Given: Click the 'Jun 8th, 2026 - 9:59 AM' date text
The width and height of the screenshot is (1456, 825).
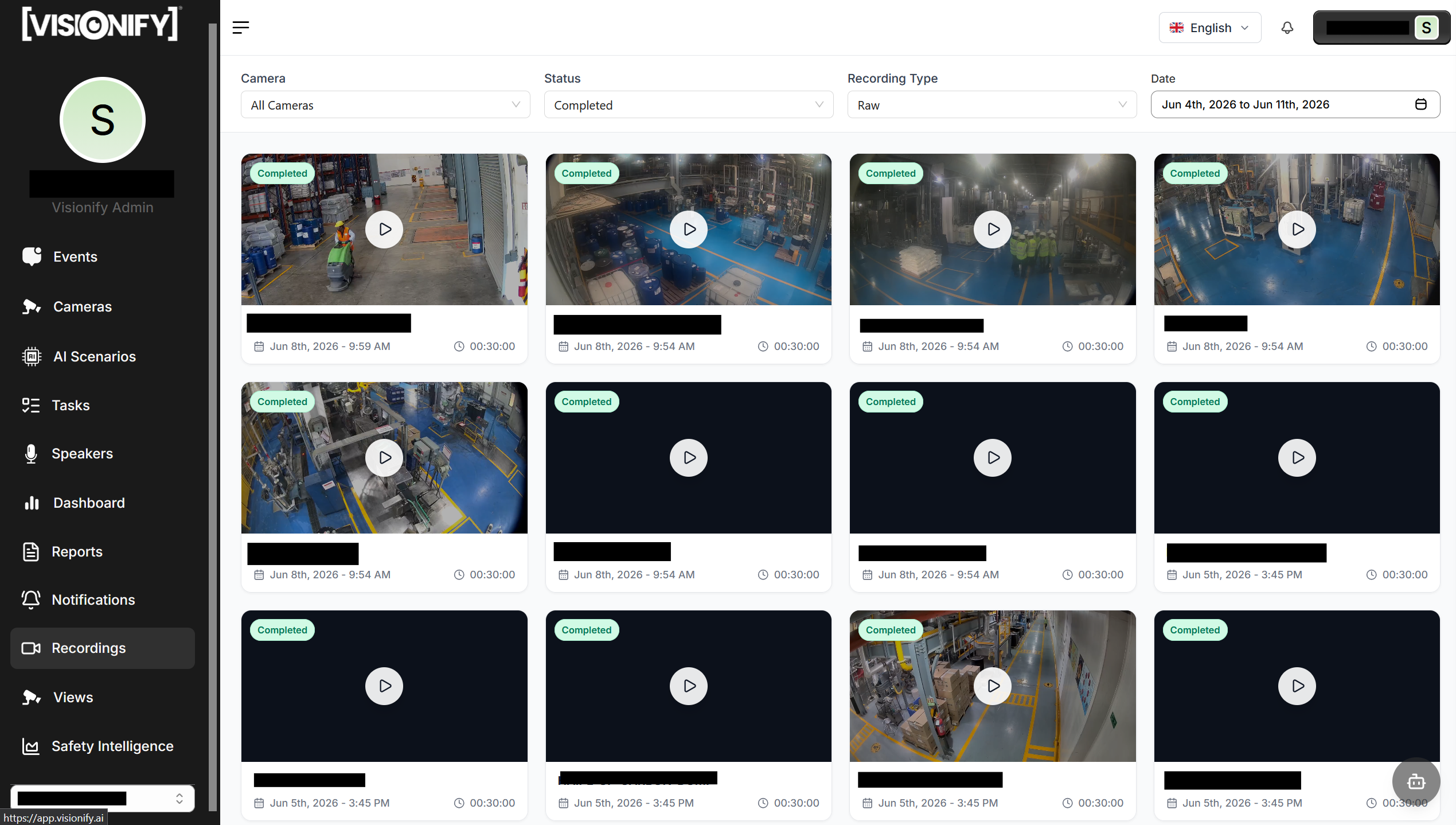Looking at the screenshot, I should 330,346.
